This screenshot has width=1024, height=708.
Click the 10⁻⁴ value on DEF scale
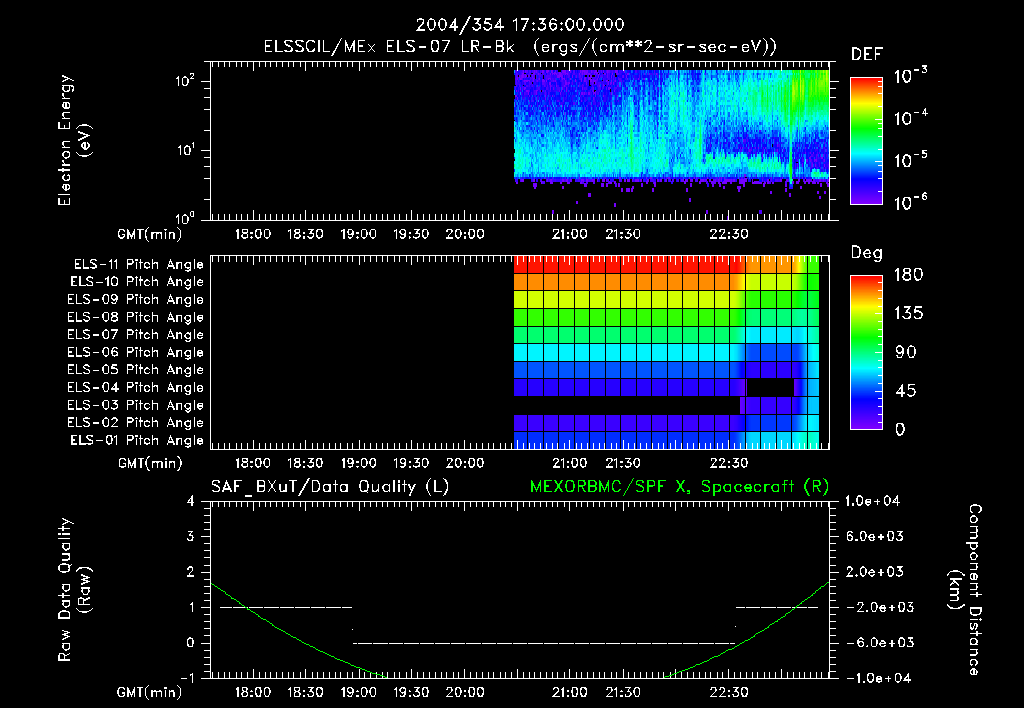point(910,118)
